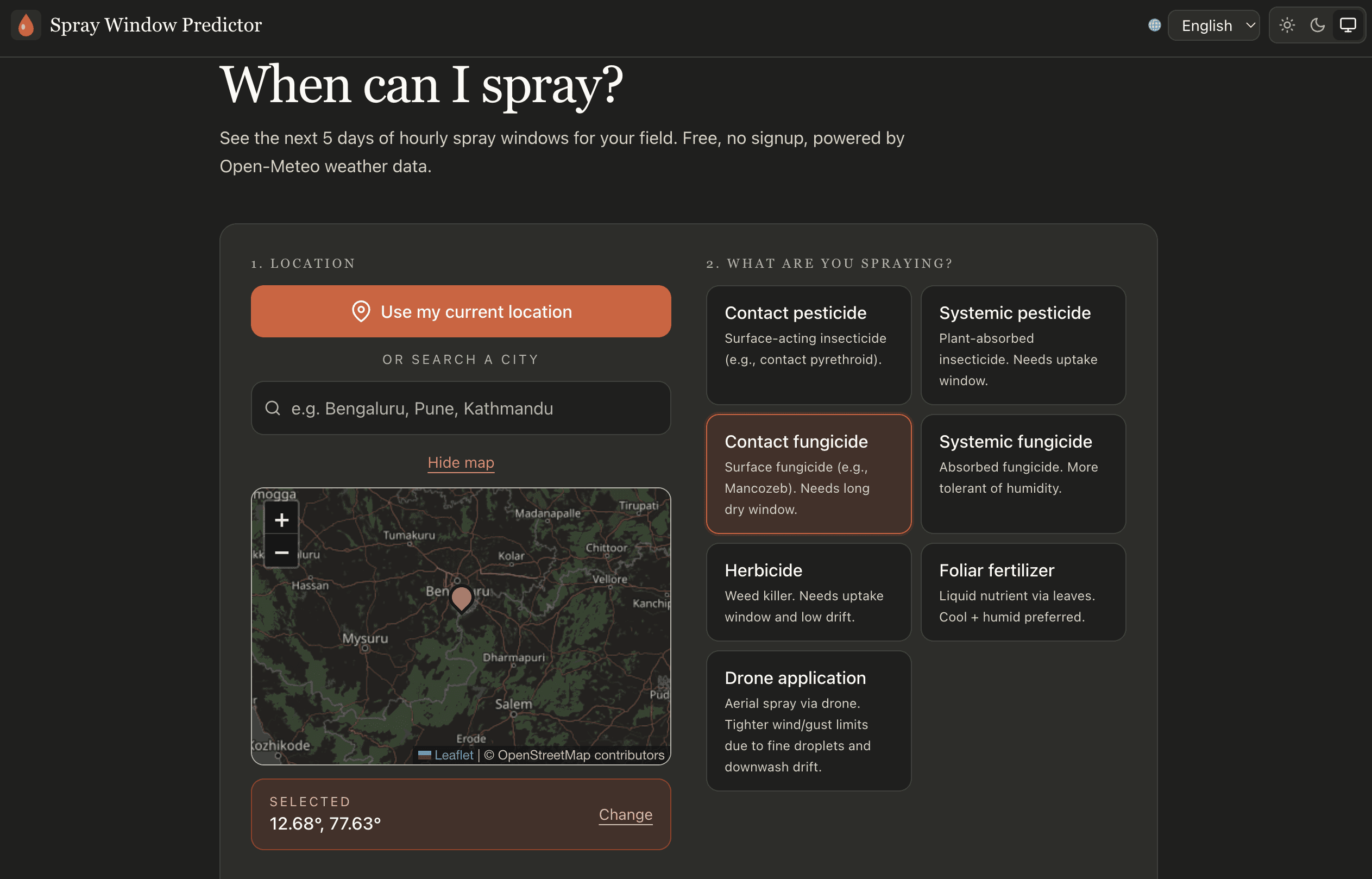Open the English language dropdown

(1214, 25)
